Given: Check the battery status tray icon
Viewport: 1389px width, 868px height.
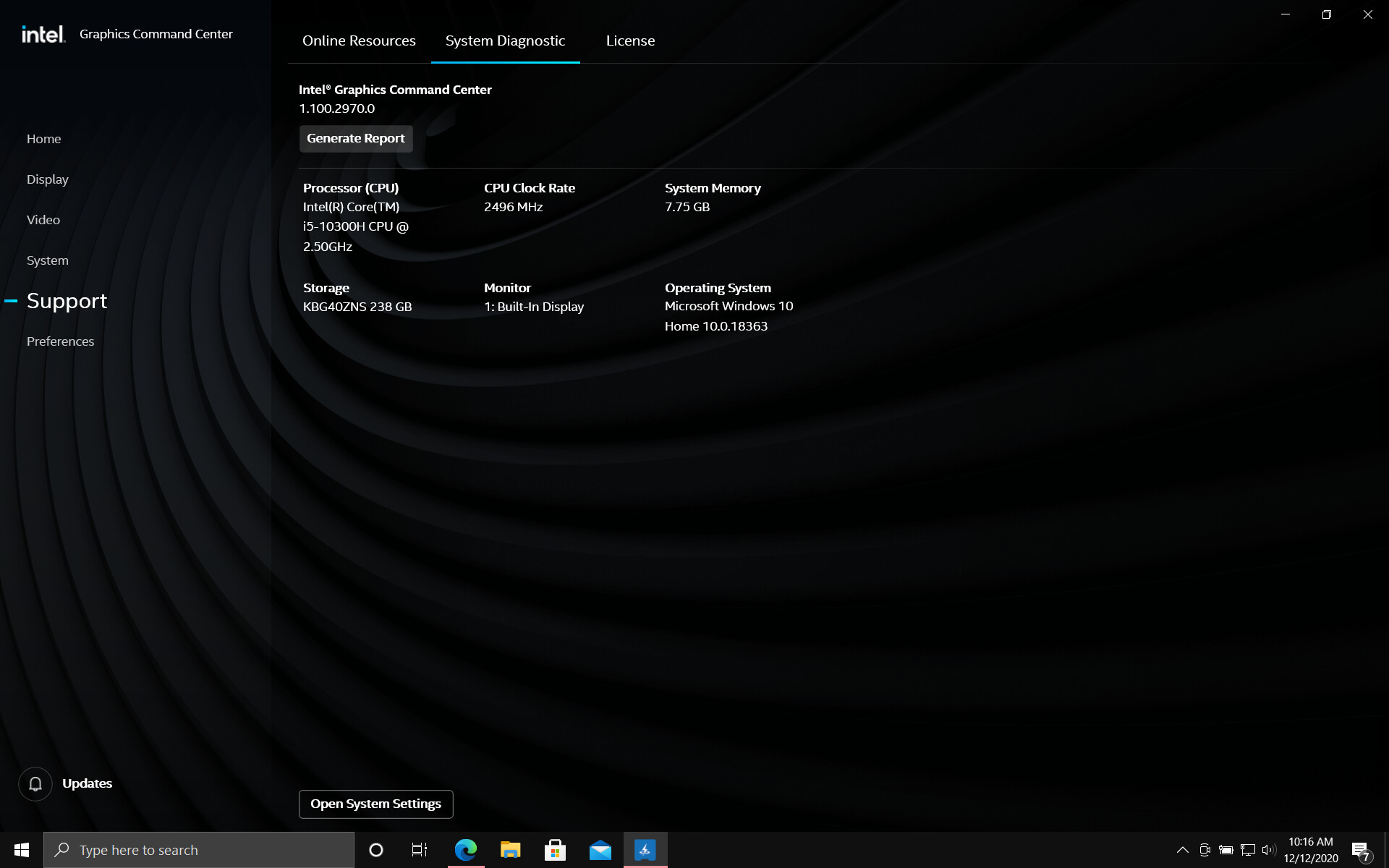Looking at the screenshot, I should [x=1226, y=850].
